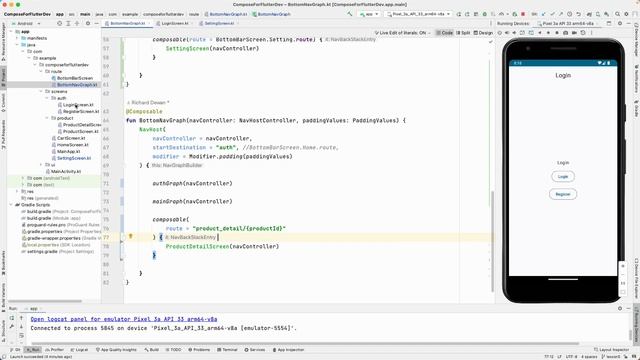Collapse the 'auth' folder arrow
This screenshot has height=360, width=640.
47,98
